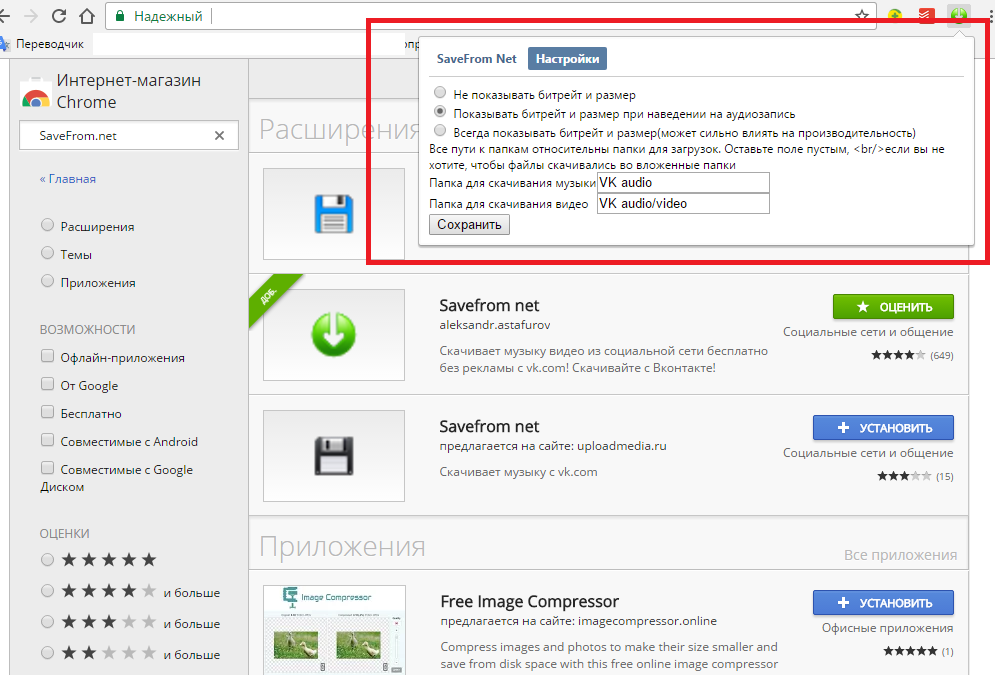Open the red extension icon in toolbar

(x=926, y=15)
